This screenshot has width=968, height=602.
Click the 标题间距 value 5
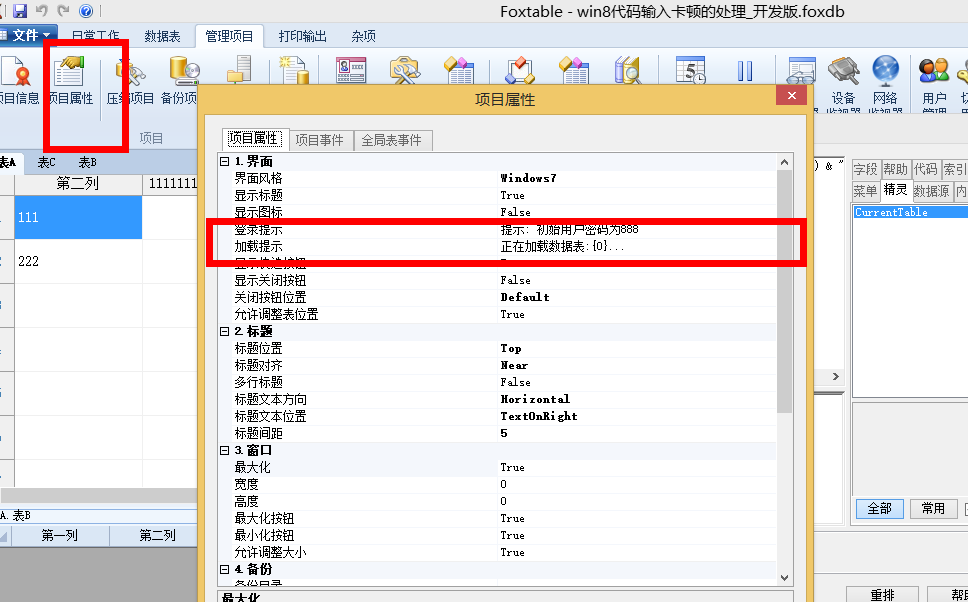(x=504, y=433)
